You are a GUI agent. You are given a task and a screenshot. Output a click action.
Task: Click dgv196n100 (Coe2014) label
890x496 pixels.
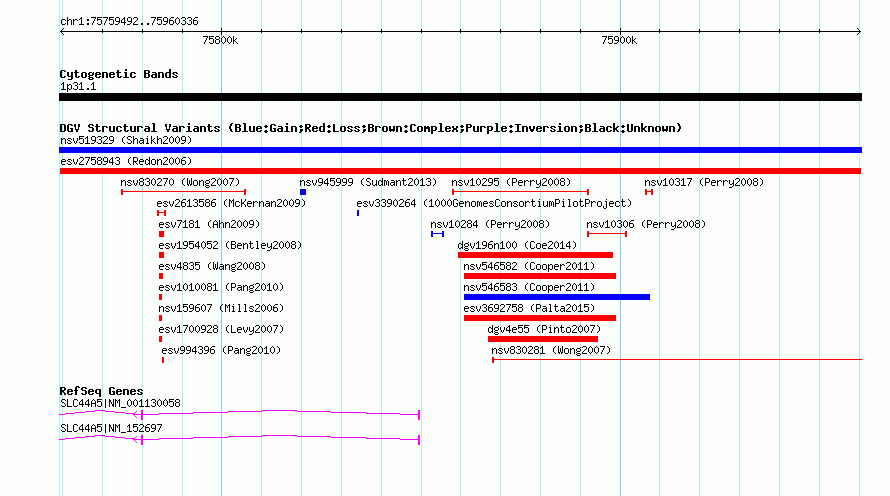click(x=517, y=245)
